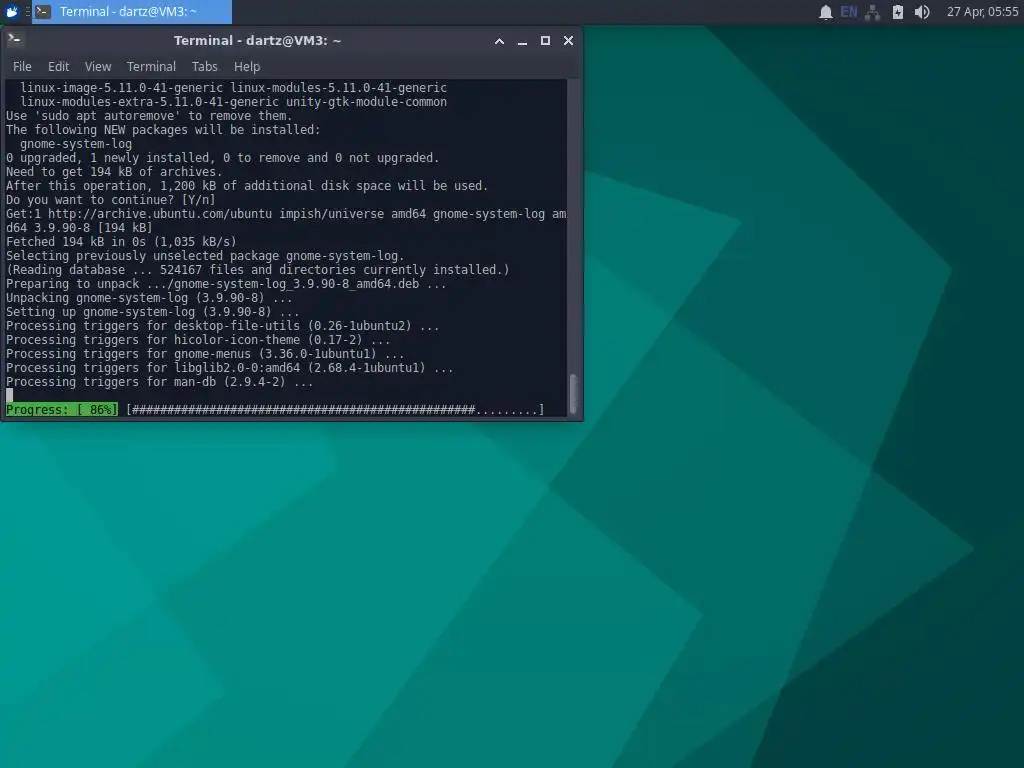Image resolution: width=1024 pixels, height=768 pixels.
Task: Click 'The following NEW packages will be installed:' line
Action: (x=163, y=130)
